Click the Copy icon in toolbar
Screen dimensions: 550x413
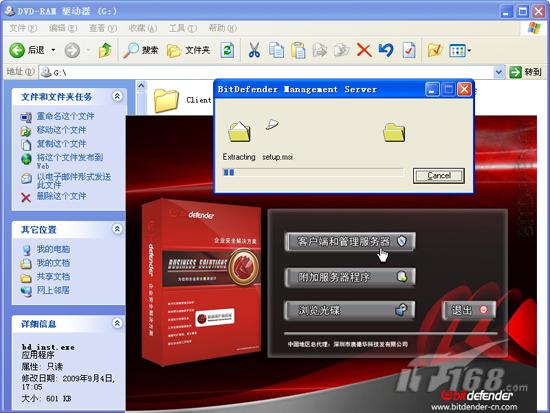pos(276,50)
